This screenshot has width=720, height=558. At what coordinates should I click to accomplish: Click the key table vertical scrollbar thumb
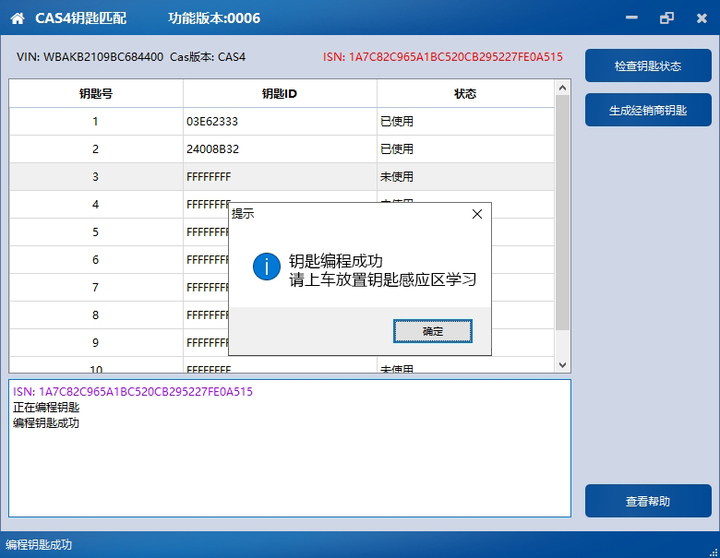[x=562, y=212]
